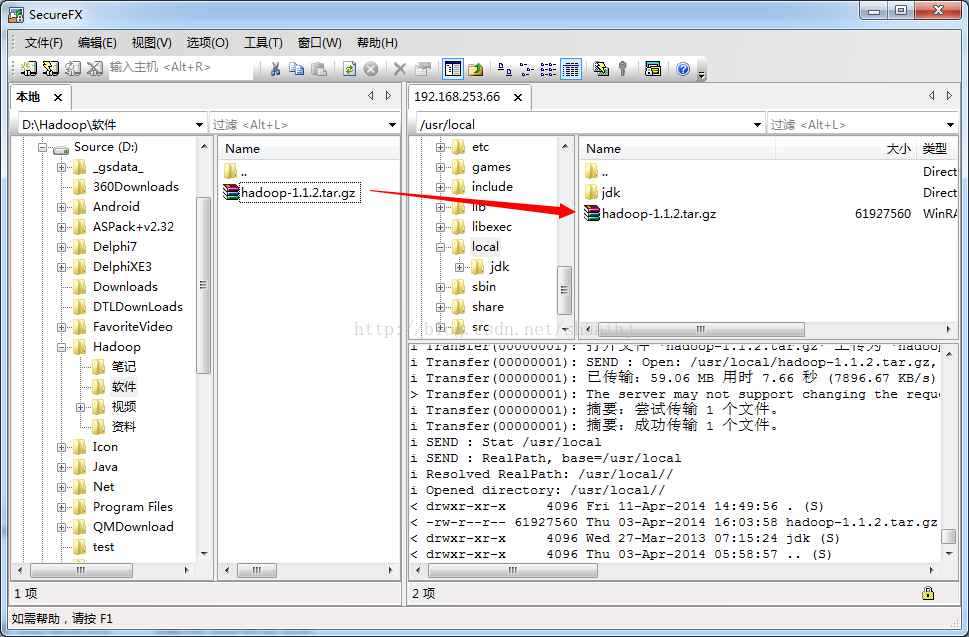Select the jdk folder in remote list
The width and height of the screenshot is (969, 637).
click(611, 193)
